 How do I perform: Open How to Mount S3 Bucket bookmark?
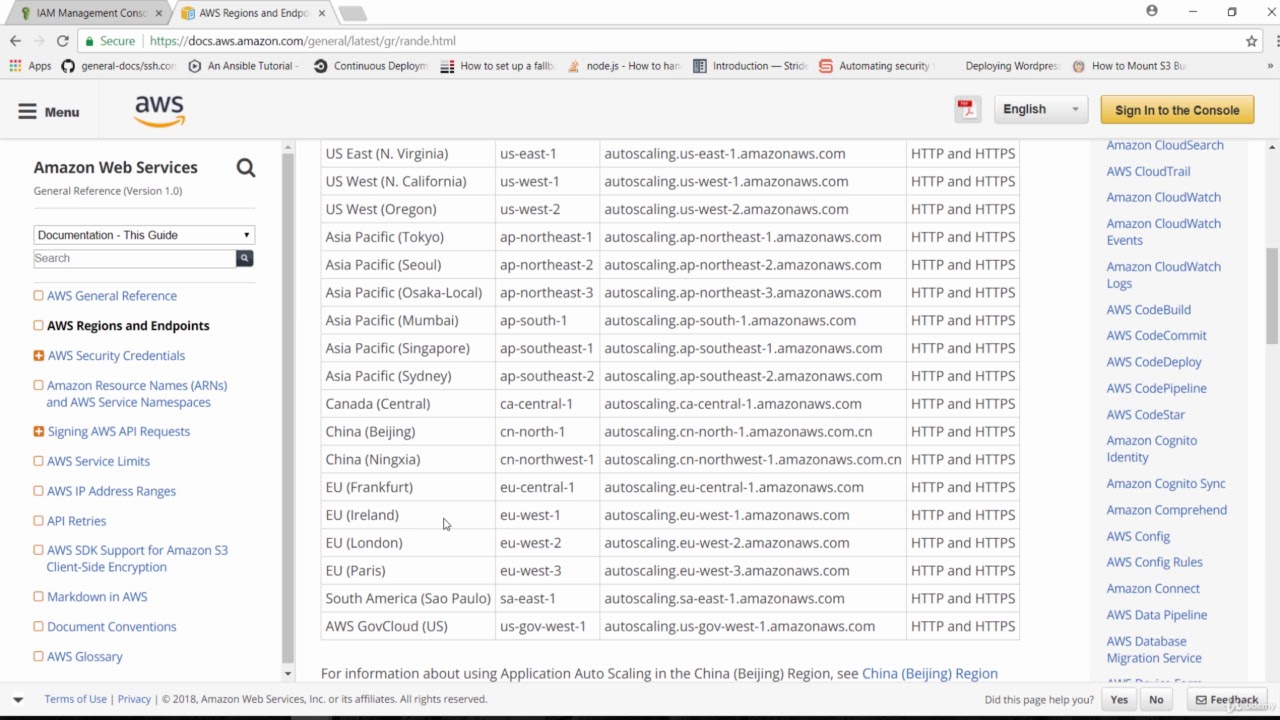click(1129, 66)
